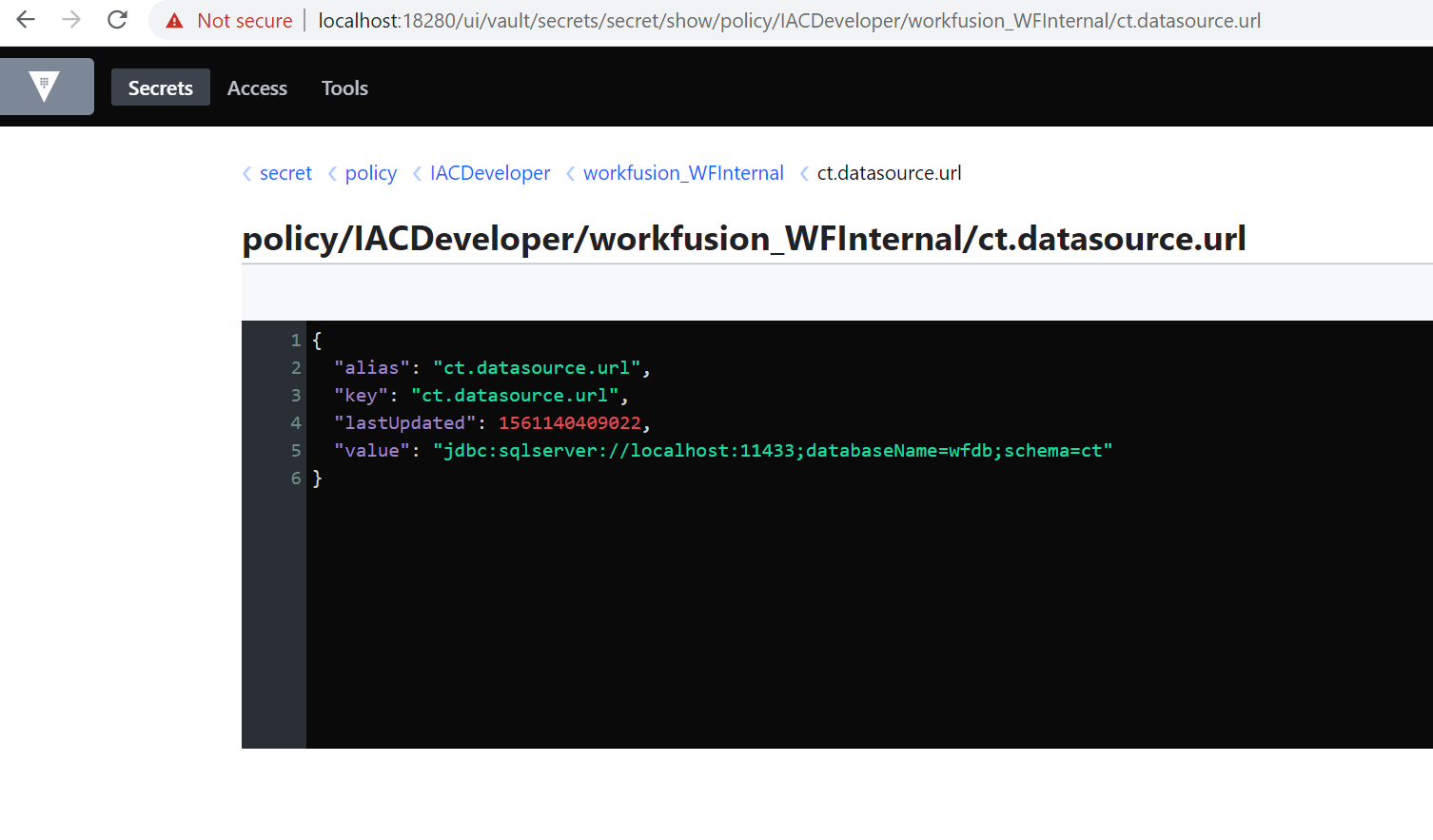Navigate to IACDeveloper breadcrumb
The image size is (1433, 840).
(x=490, y=173)
